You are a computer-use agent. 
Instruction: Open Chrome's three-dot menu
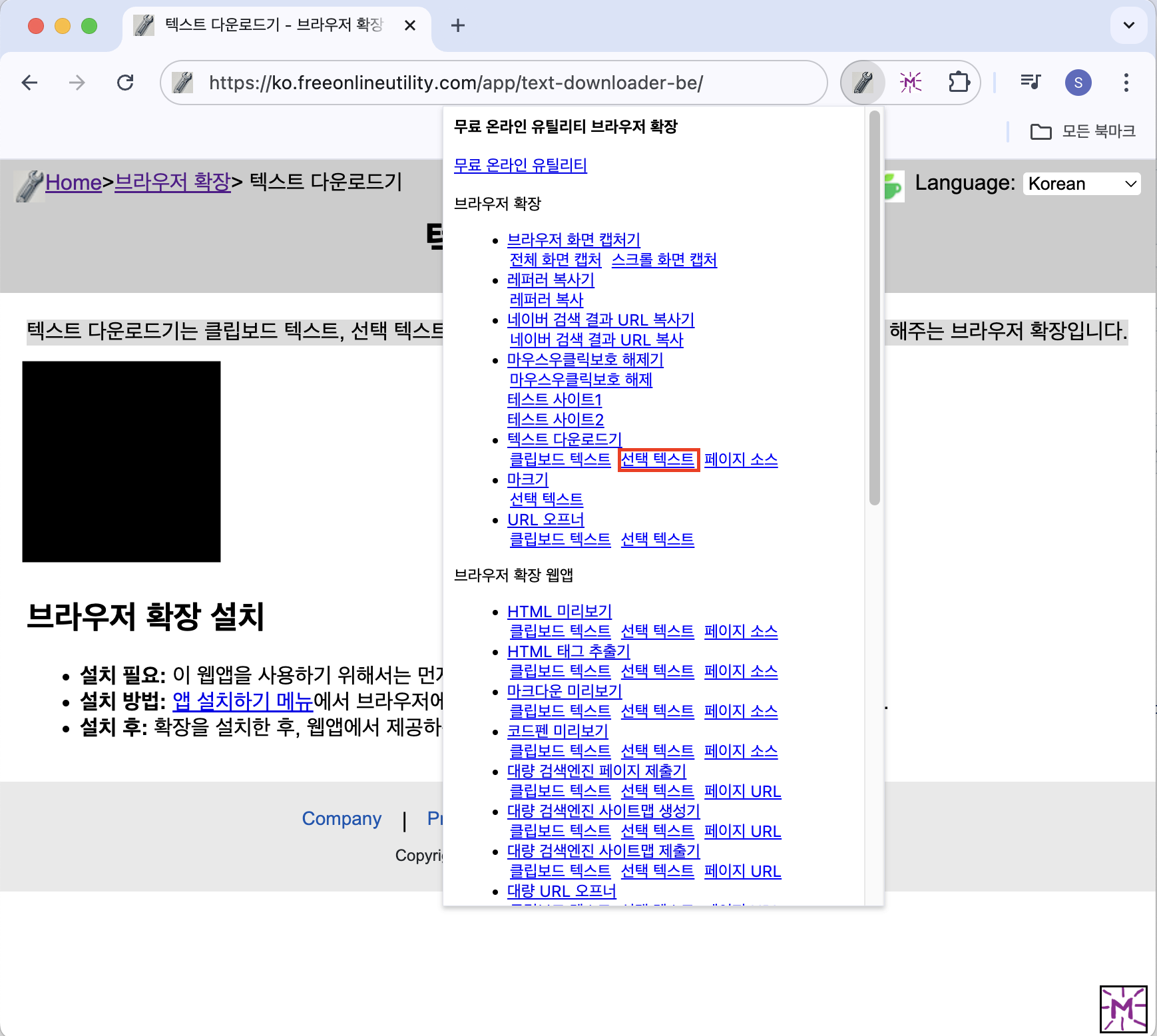(x=1126, y=83)
